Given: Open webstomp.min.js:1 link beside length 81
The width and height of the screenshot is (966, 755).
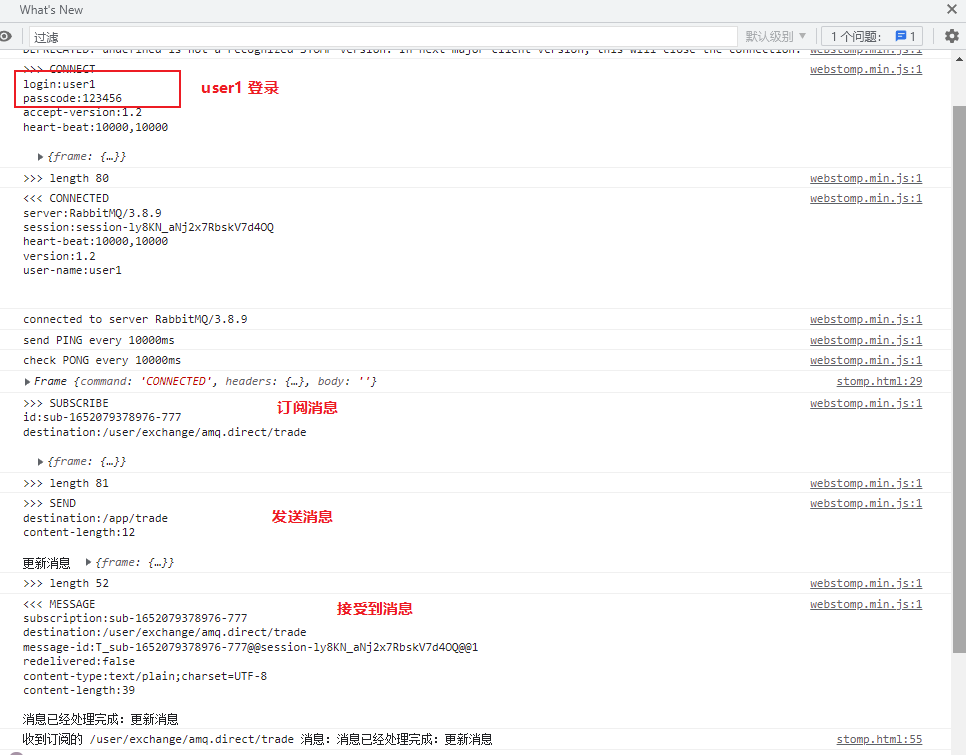Looking at the screenshot, I should point(866,483).
